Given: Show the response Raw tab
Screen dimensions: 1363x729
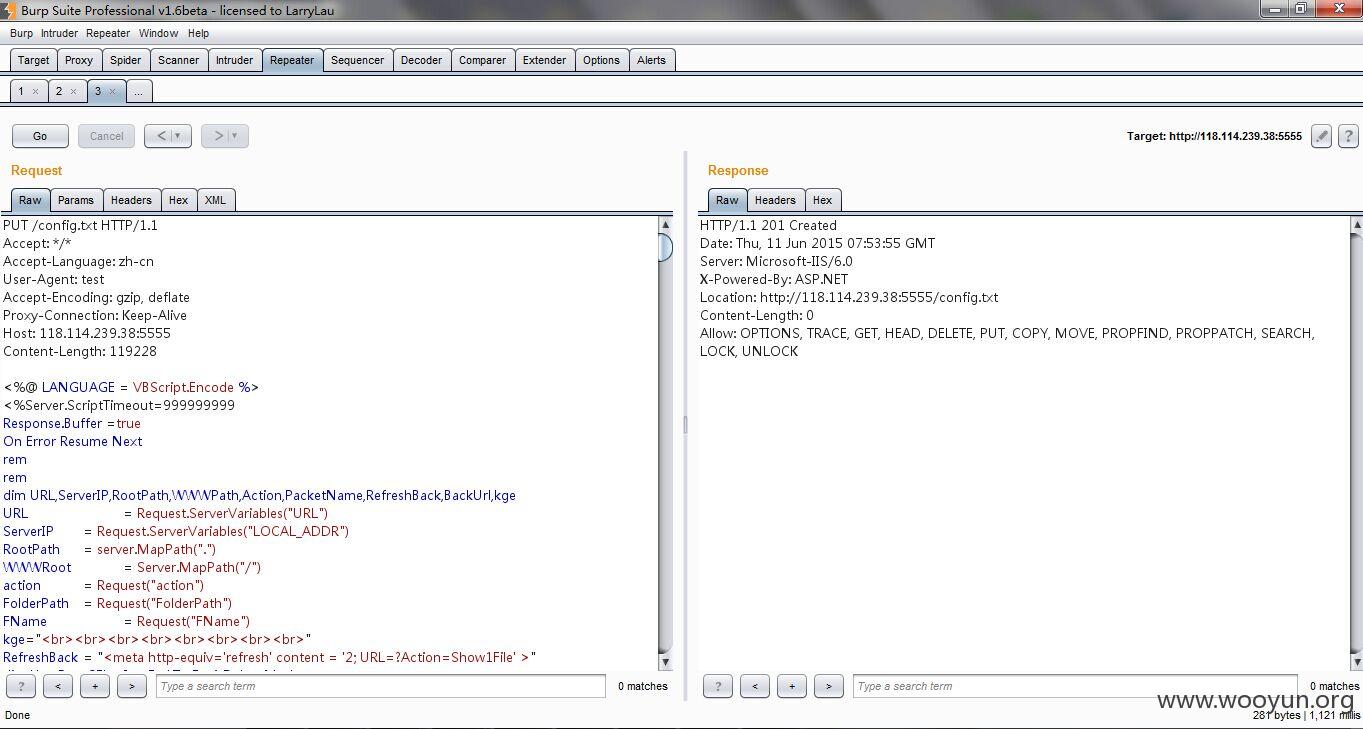Looking at the screenshot, I should point(727,200).
